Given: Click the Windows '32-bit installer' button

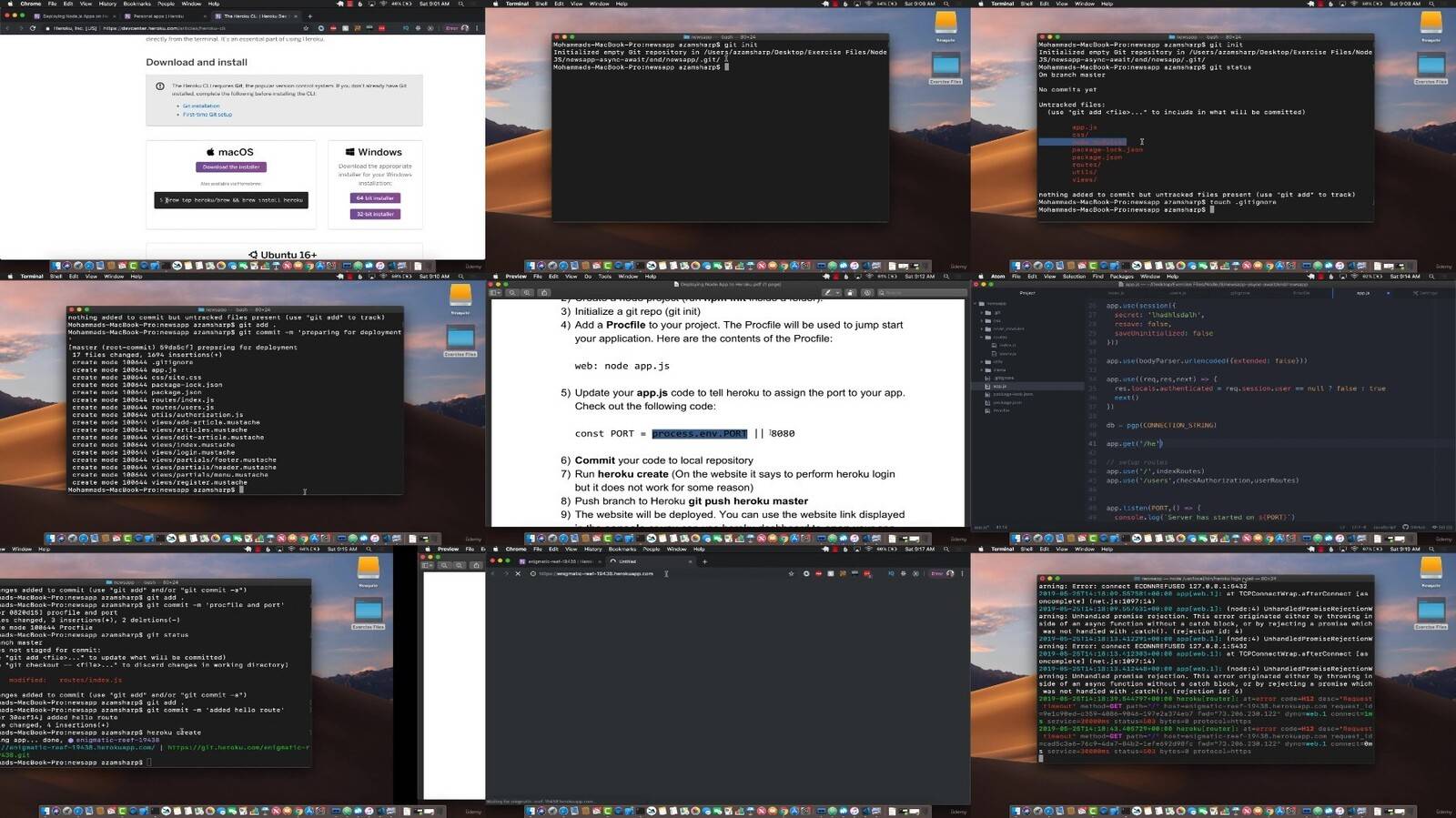Looking at the screenshot, I should pyautogui.click(x=375, y=214).
